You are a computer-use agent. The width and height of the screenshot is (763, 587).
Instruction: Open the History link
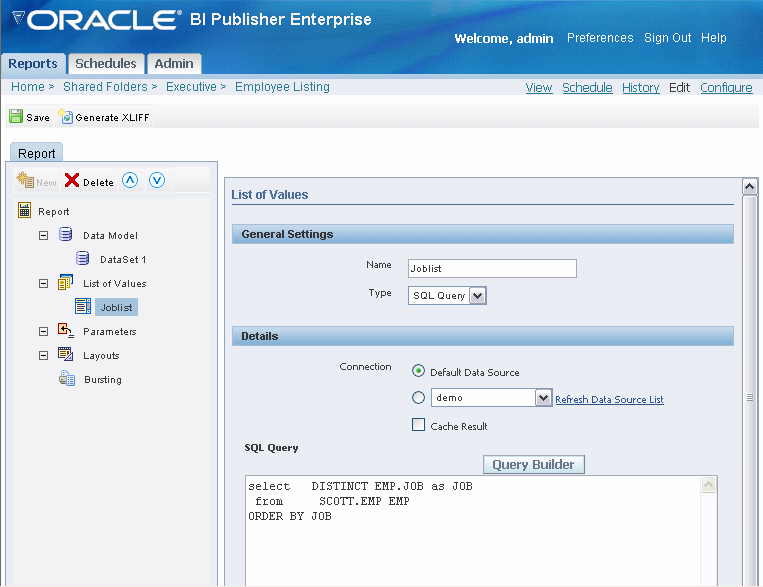tap(640, 88)
